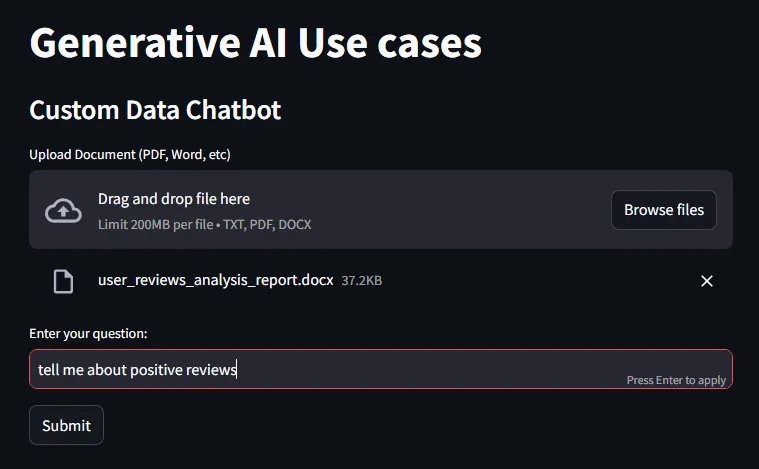Click the word 'about' in the question box

[107, 370]
